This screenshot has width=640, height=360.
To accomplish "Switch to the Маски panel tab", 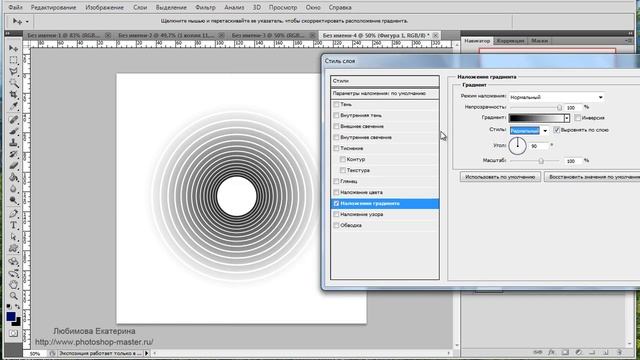I will point(540,41).
